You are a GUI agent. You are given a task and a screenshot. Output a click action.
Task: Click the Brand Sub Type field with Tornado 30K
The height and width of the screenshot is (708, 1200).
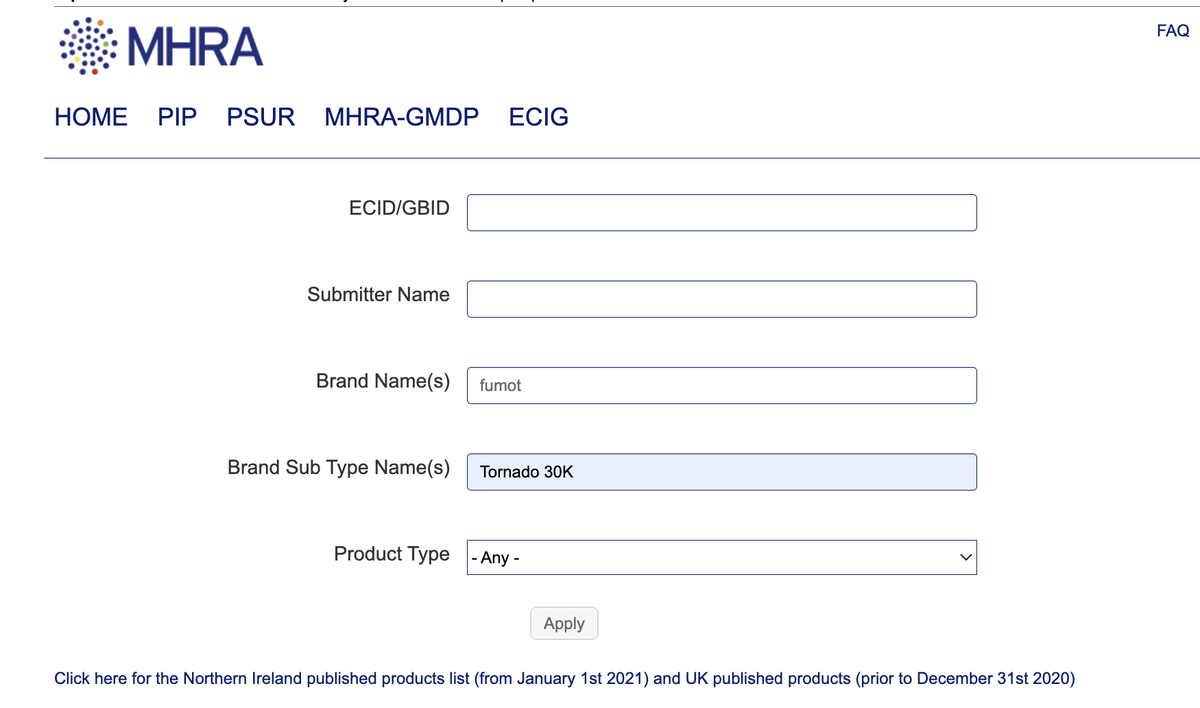722,472
